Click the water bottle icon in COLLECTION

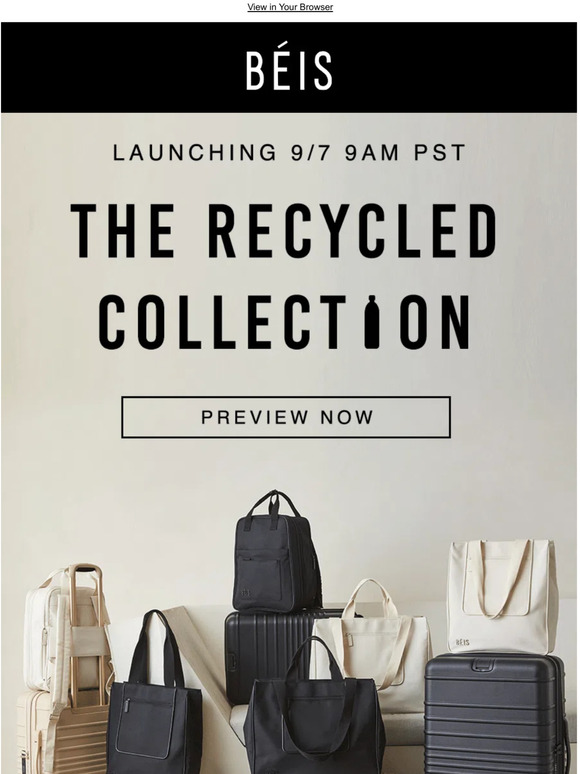pyautogui.click(x=372, y=322)
